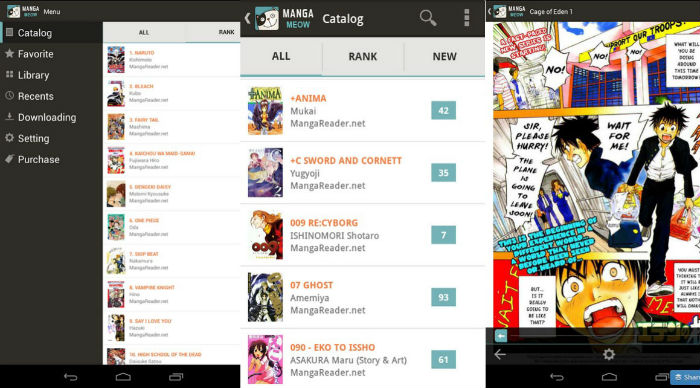Click the grey back arrow in reader toolbar

coord(500,355)
